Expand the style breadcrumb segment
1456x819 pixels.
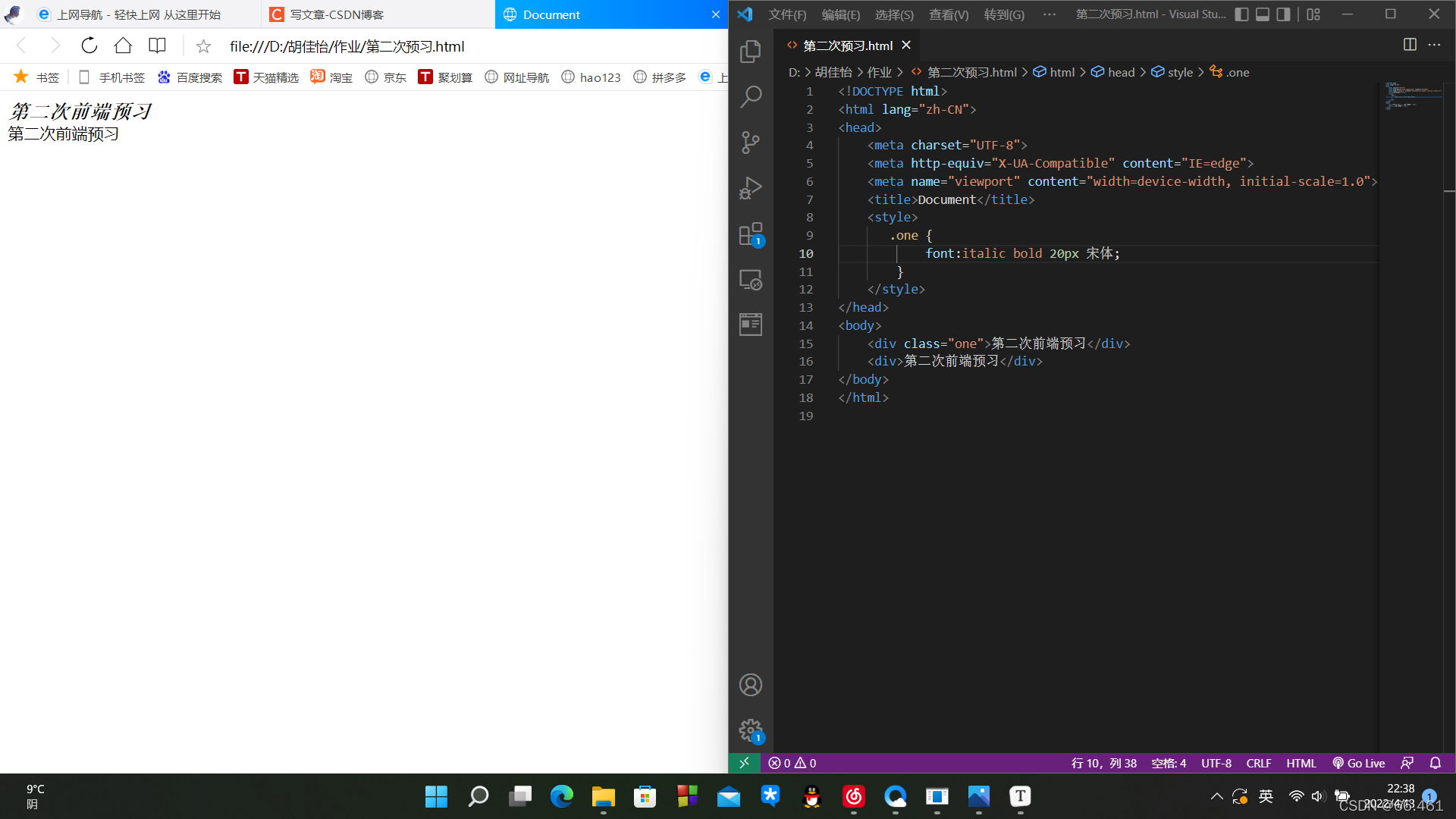1179,72
